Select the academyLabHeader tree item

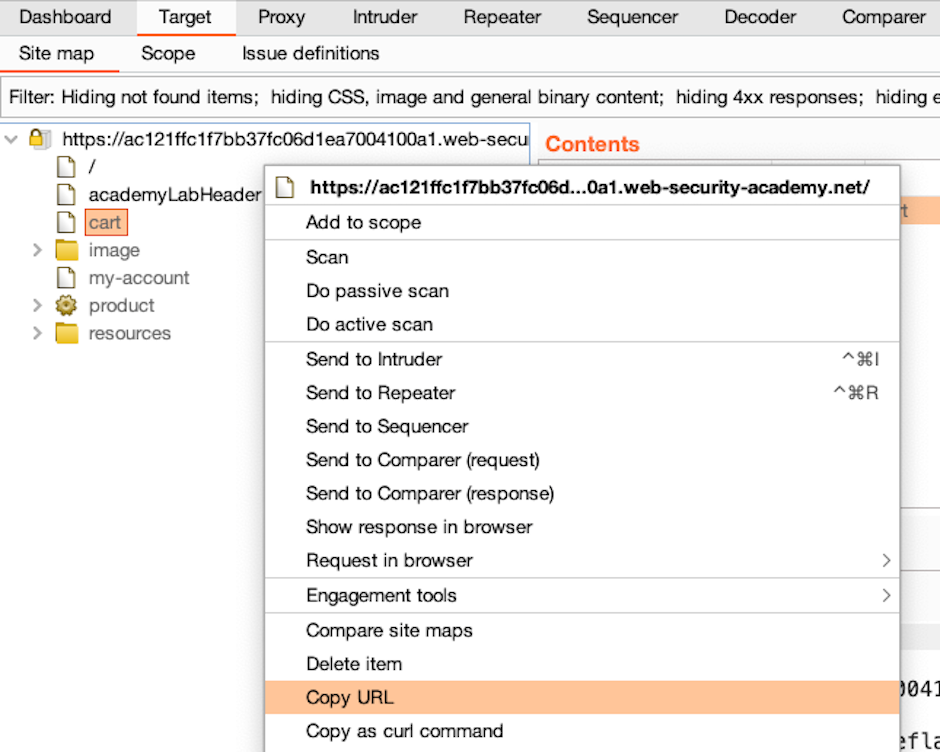point(174,194)
